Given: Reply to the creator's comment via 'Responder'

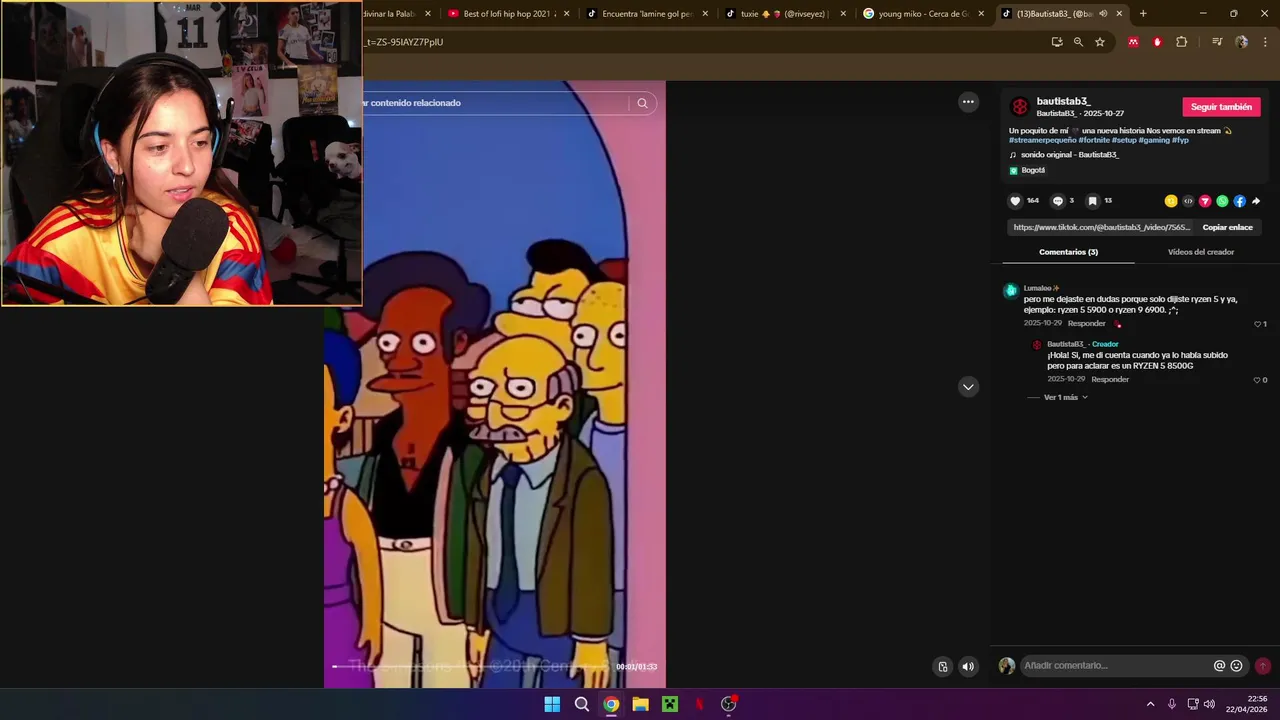Looking at the screenshot, I should (x=1110, y=380).
